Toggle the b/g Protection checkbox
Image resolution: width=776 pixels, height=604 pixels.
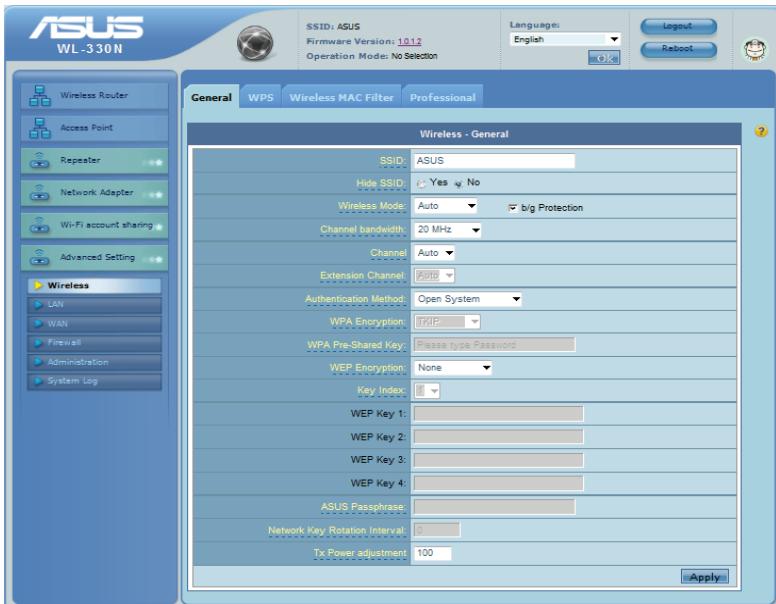512,208
